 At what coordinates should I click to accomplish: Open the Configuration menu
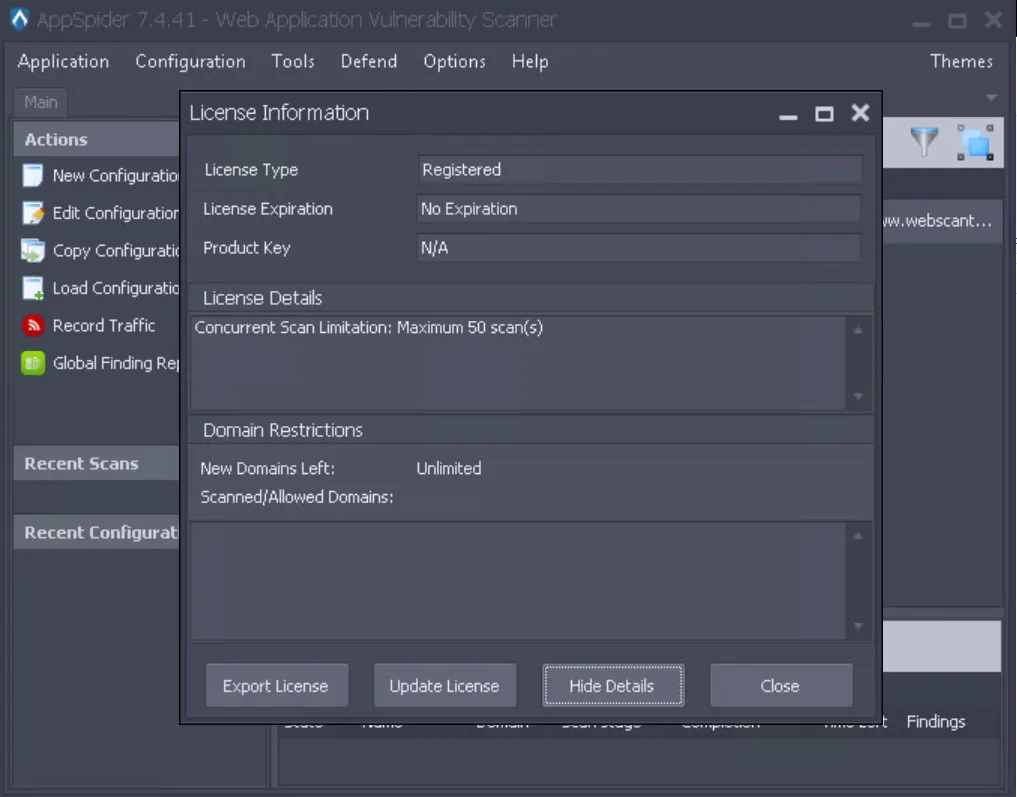pyautogui.click(x=190, y=62)
